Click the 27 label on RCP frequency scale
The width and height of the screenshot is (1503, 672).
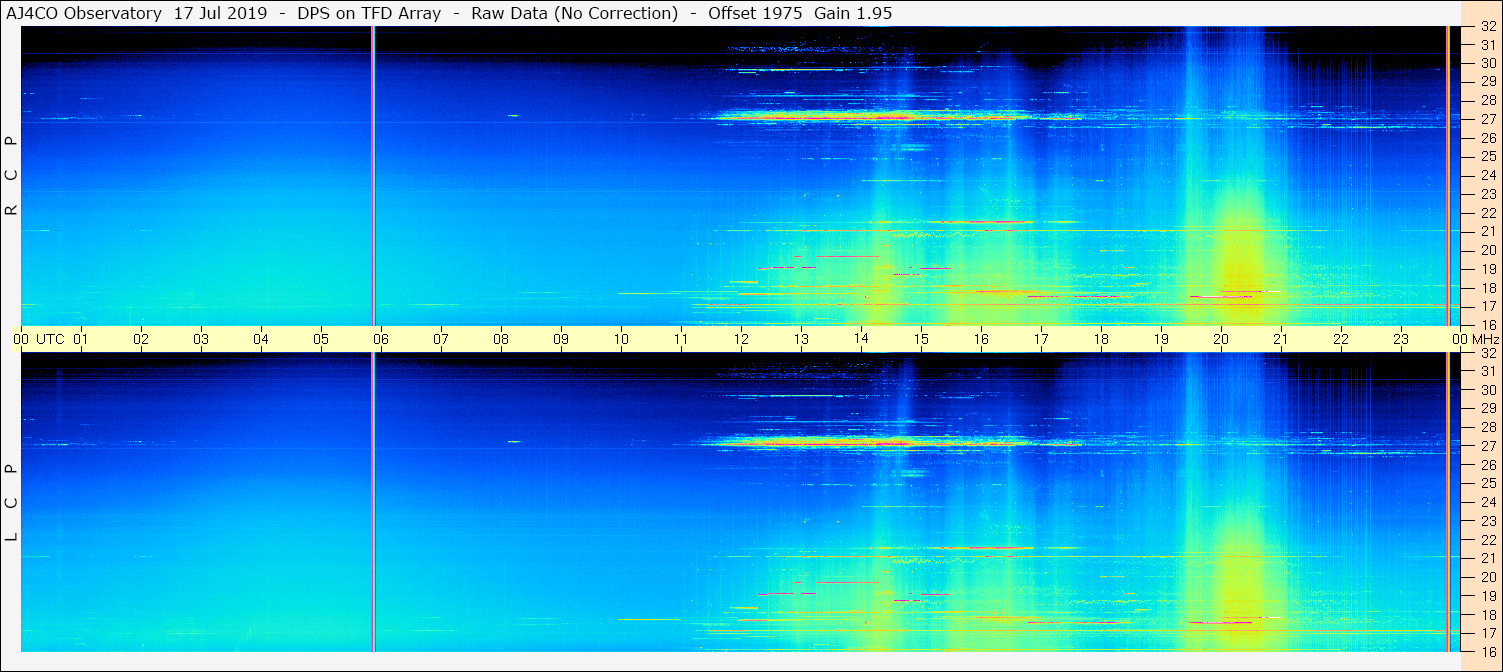tap(1487, 119)
